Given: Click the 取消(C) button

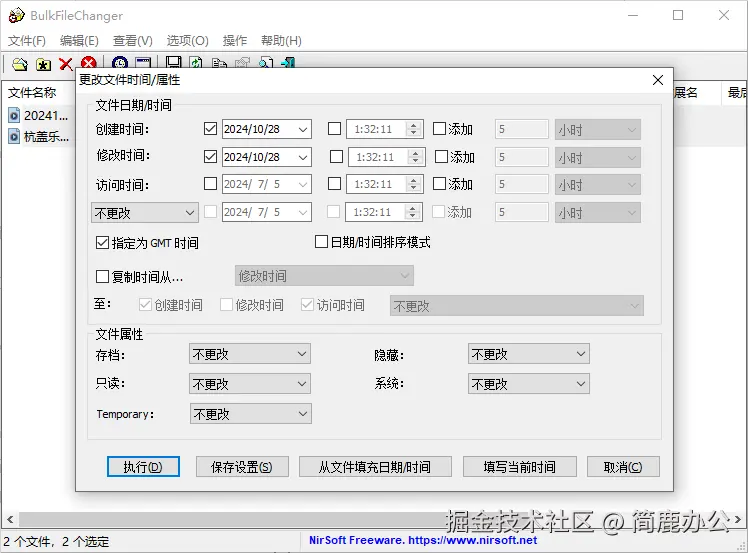Looking at the screenshot, I should [x=623, y=467].
